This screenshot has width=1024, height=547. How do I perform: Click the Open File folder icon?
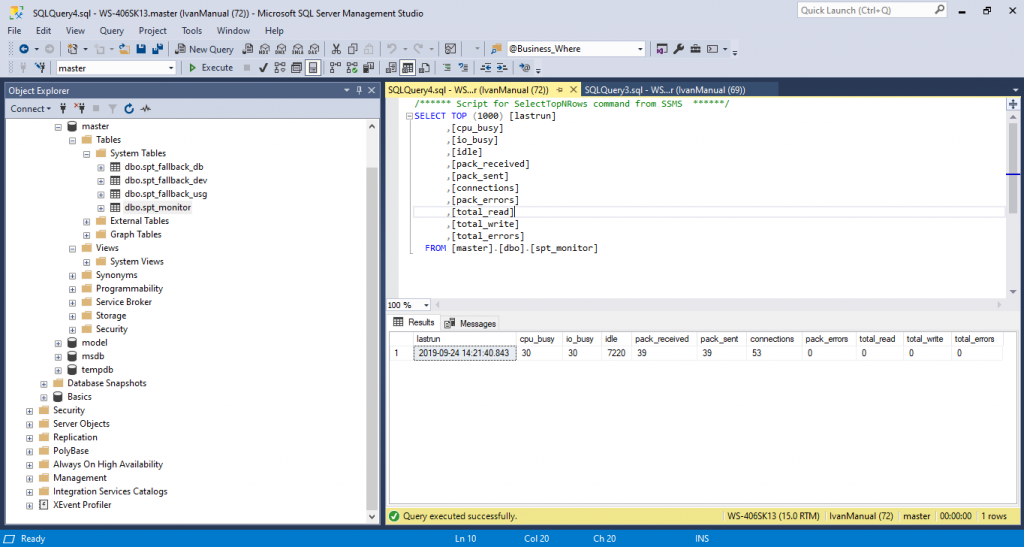[x=124, y=49]
